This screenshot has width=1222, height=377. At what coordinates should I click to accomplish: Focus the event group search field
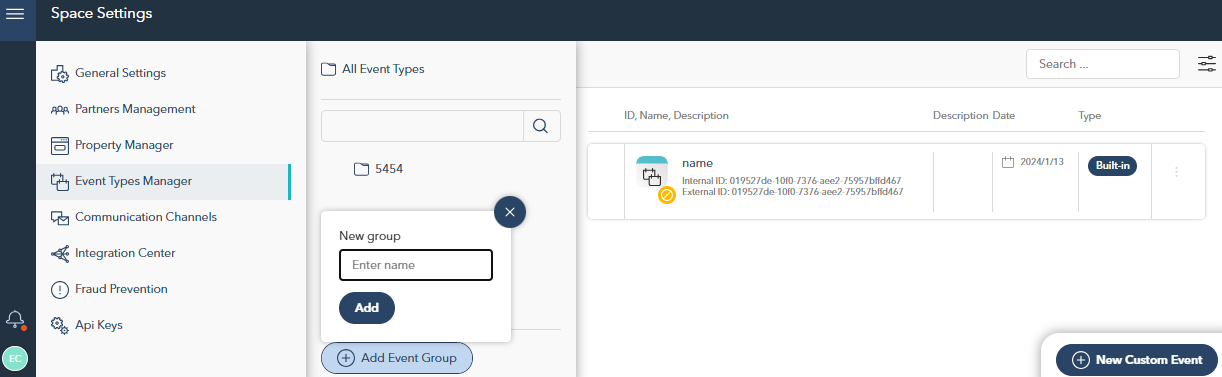(422, 126)
